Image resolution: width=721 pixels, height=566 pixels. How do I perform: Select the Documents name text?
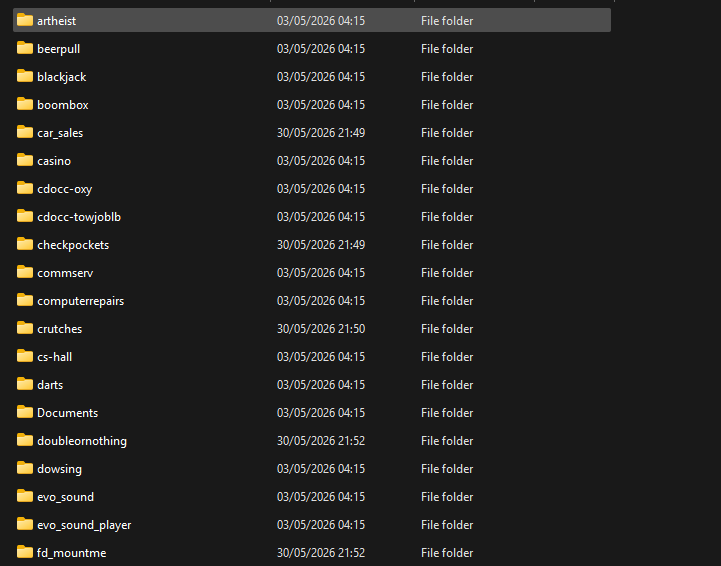[68, 413]
